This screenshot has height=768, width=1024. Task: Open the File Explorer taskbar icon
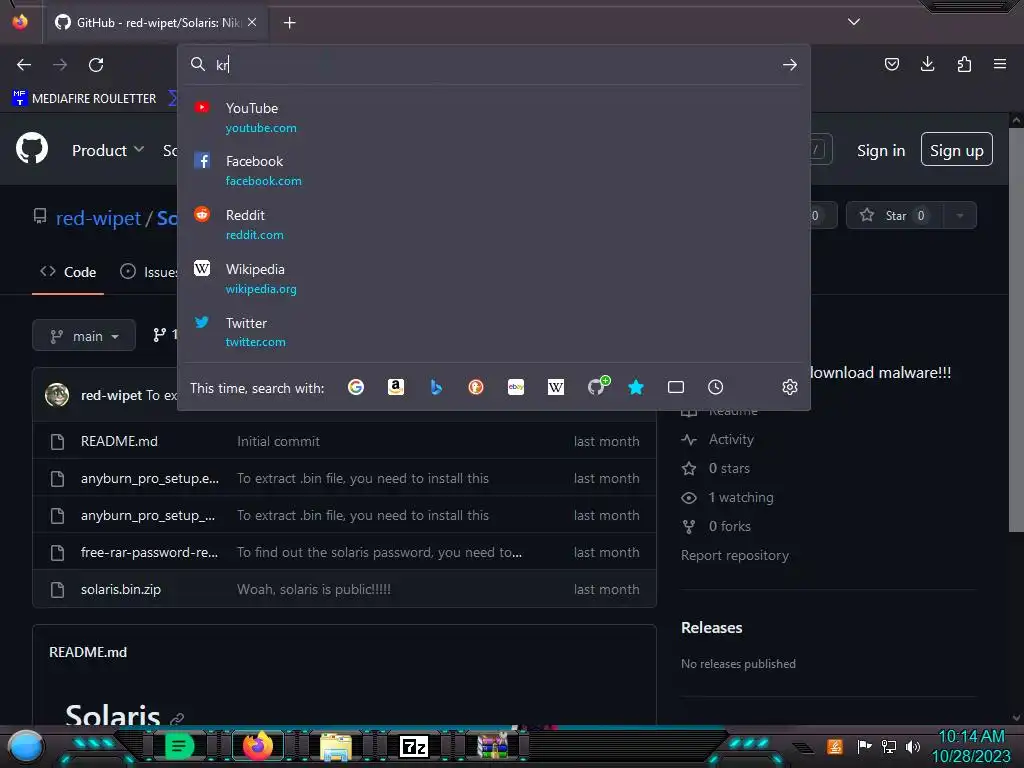pyautogui.click(x=335, y=746)
